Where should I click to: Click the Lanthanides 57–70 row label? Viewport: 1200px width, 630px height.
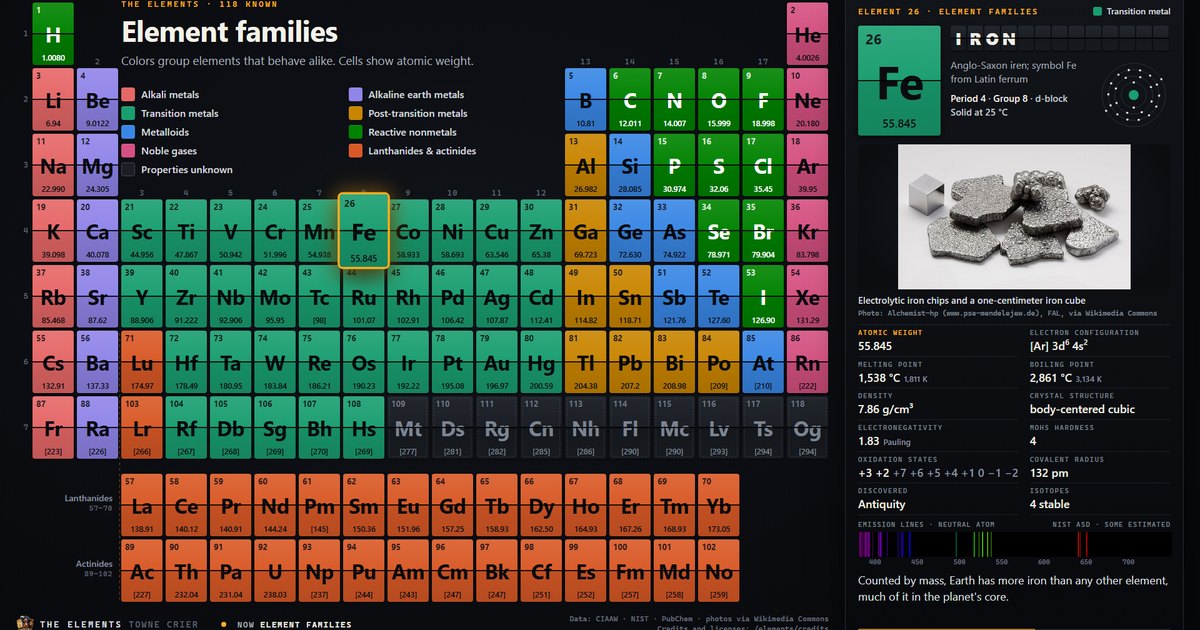[89, 503]
